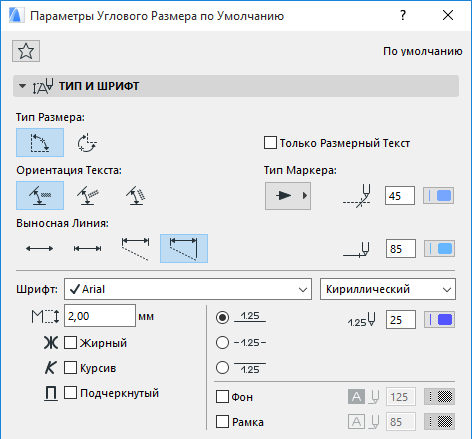472x439 pixels.
Task: Click the background pen color swatch
Action: coord(439,397)
